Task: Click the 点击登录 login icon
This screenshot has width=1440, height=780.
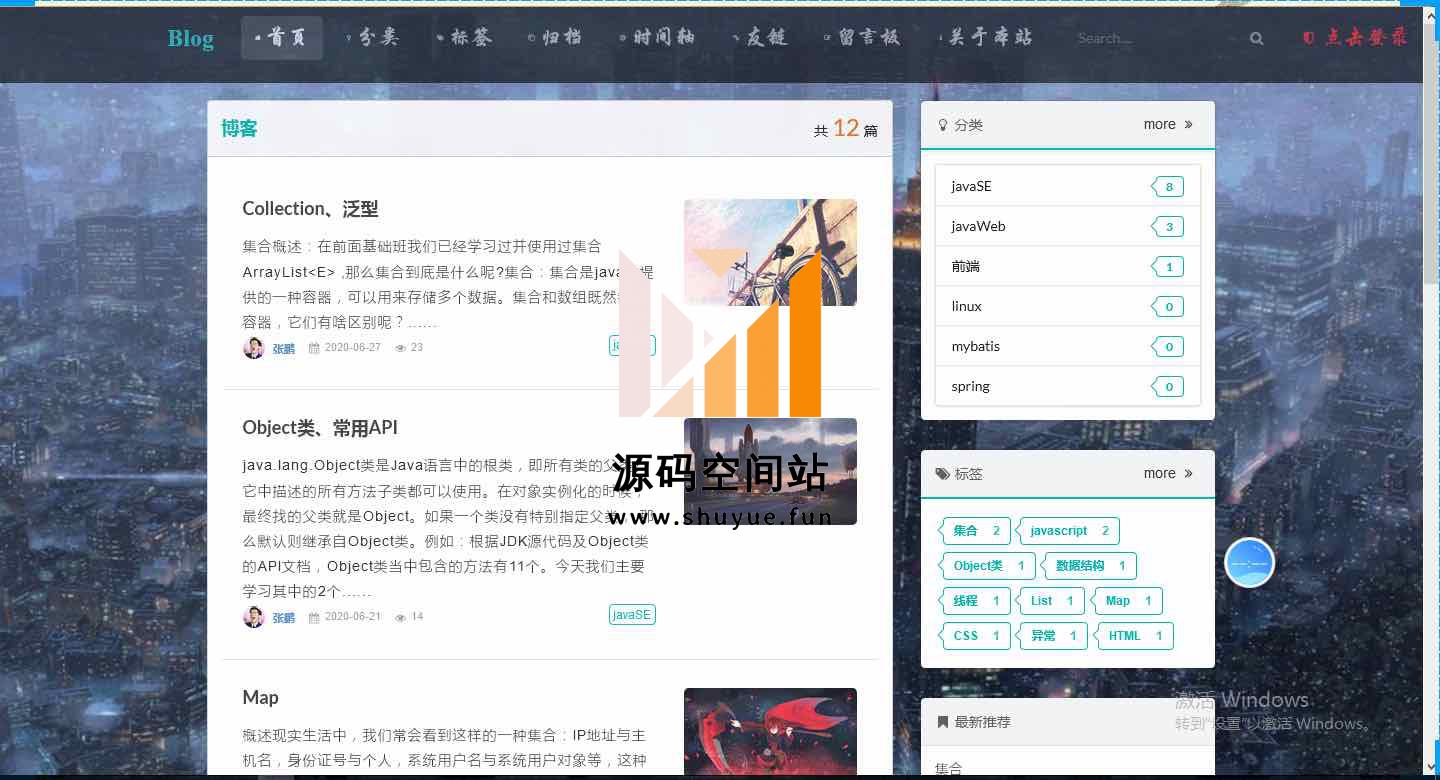Action: coord(1308,38)
